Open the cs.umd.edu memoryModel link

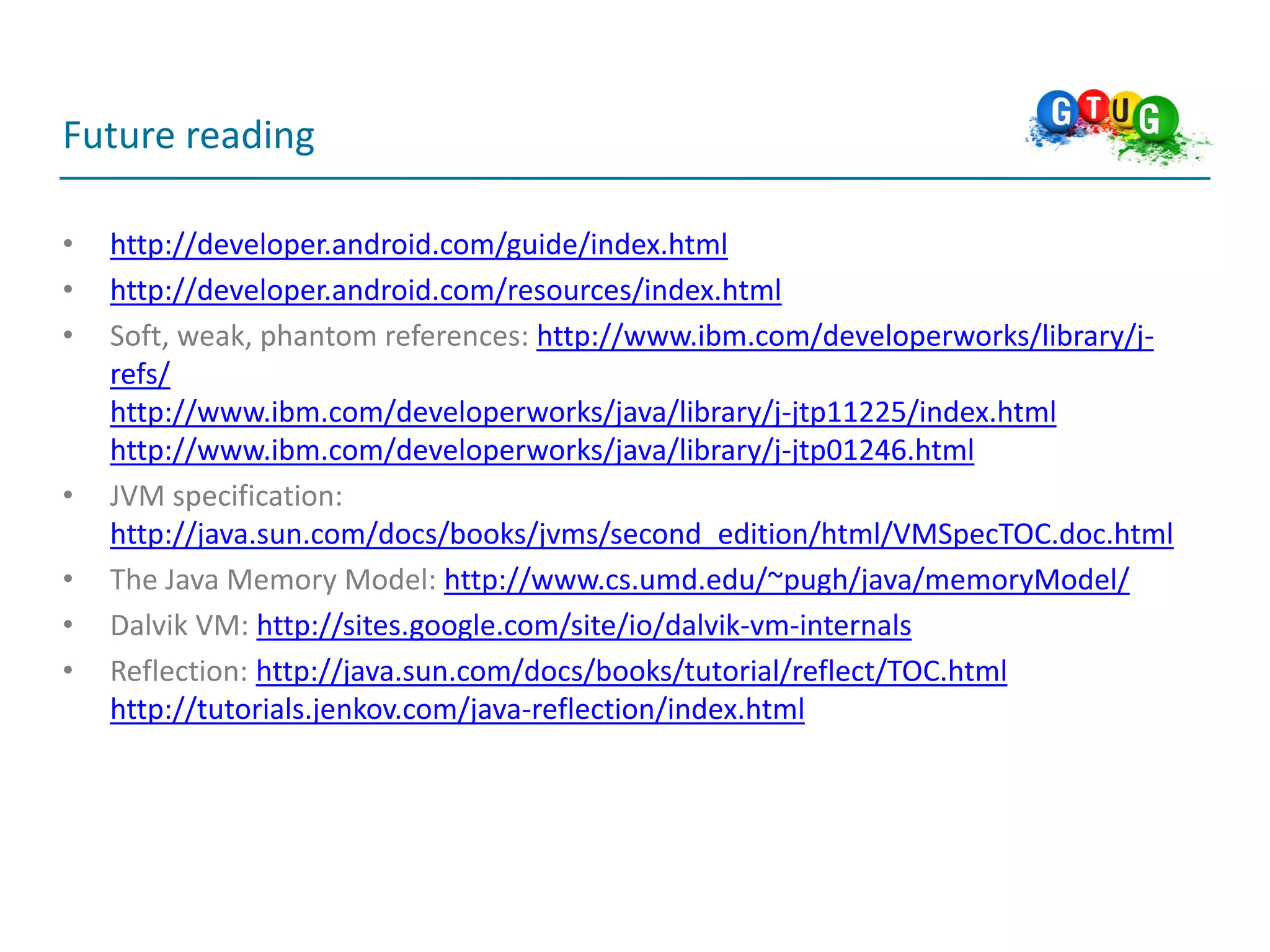786,581
